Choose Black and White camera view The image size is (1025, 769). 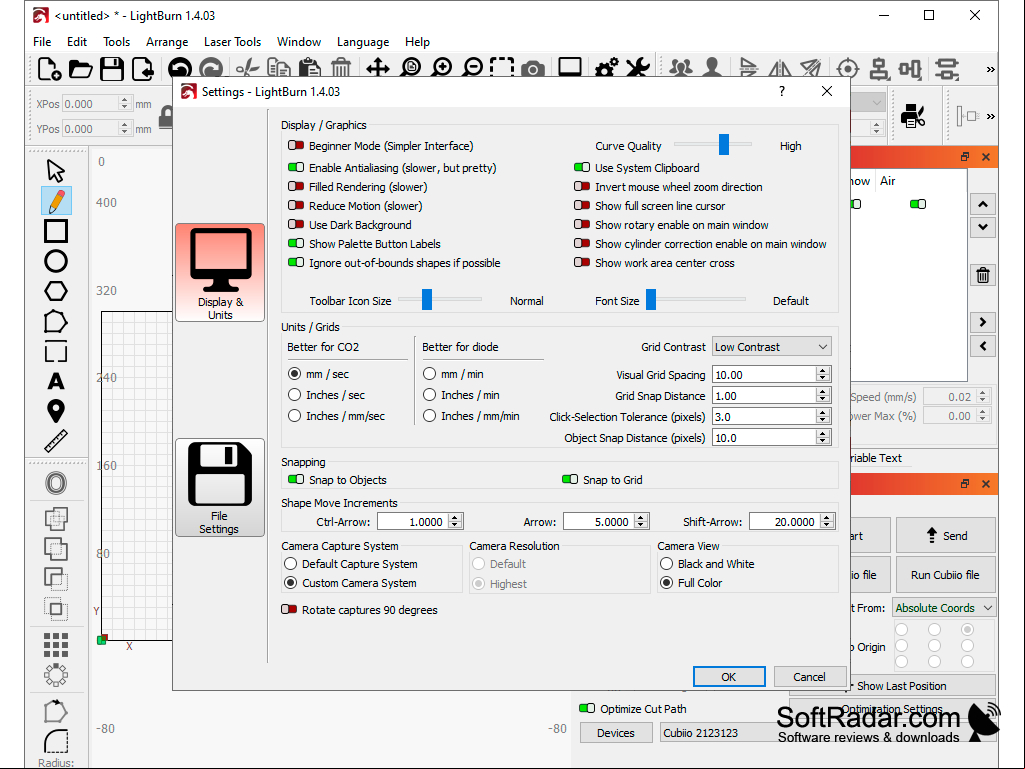coord(666,564)
